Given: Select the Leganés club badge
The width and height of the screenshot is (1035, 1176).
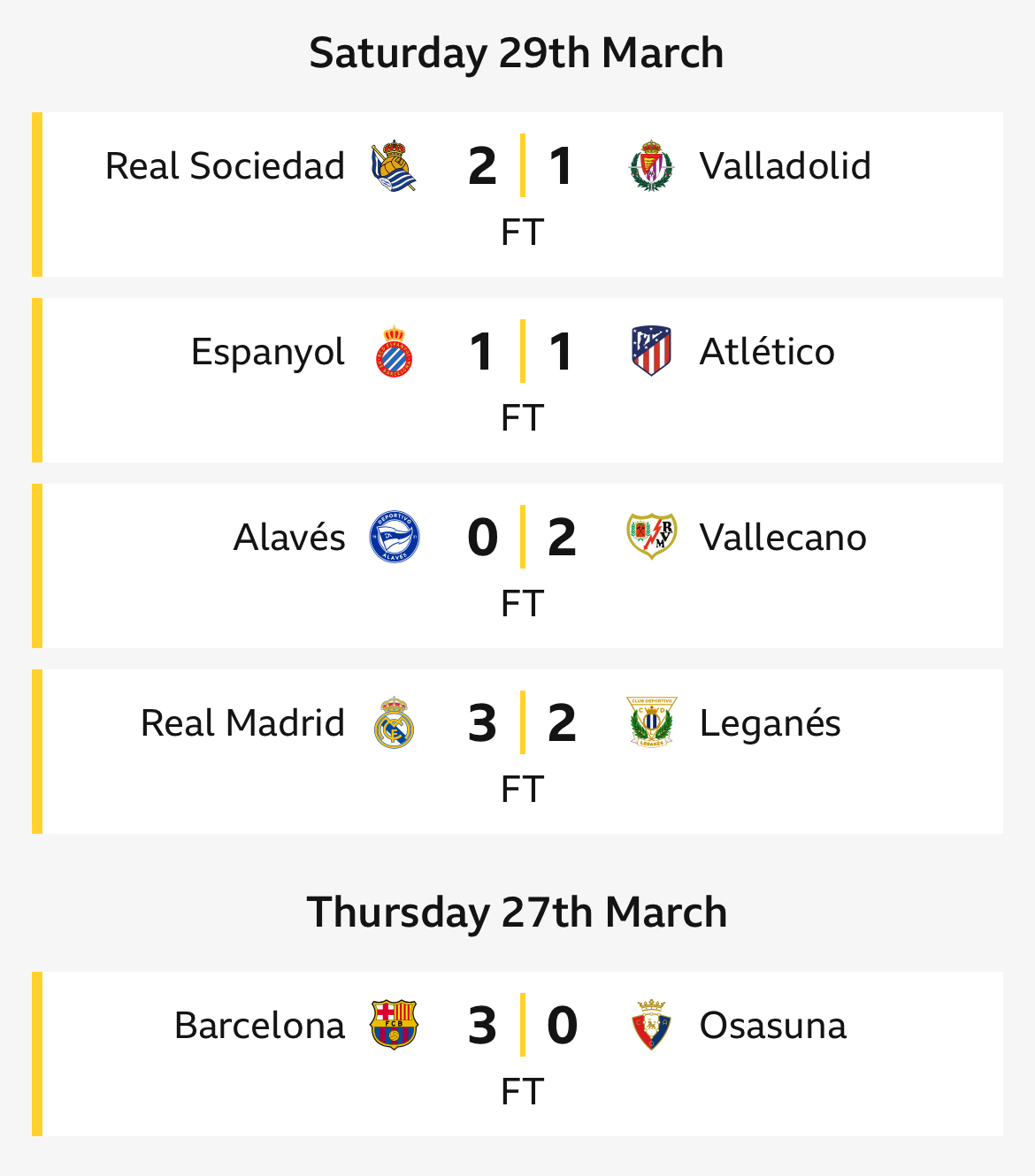Looking at the screenshot, I should (651, 723).
